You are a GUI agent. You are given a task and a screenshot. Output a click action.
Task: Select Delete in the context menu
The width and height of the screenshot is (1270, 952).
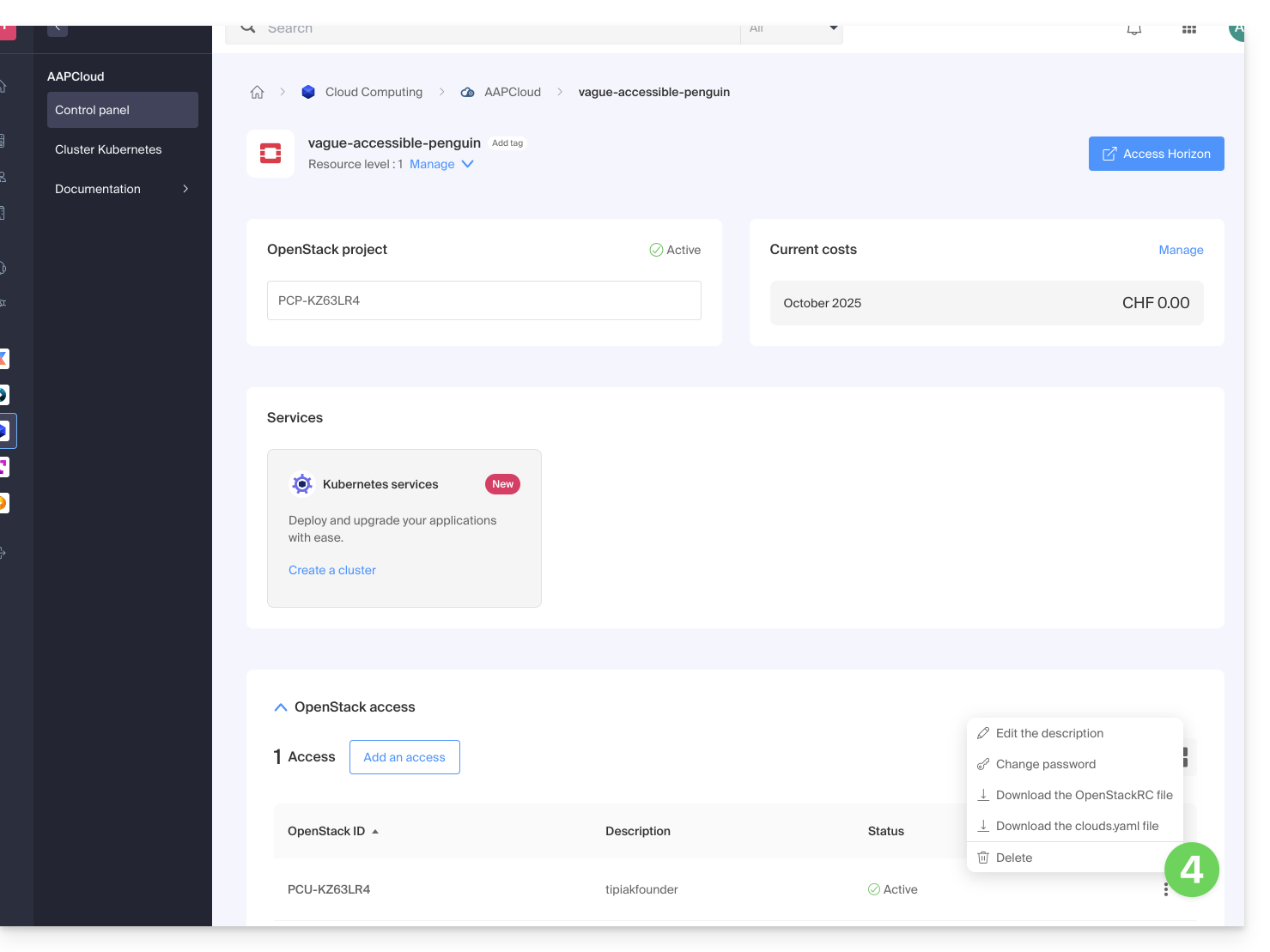click(1013, 858)
